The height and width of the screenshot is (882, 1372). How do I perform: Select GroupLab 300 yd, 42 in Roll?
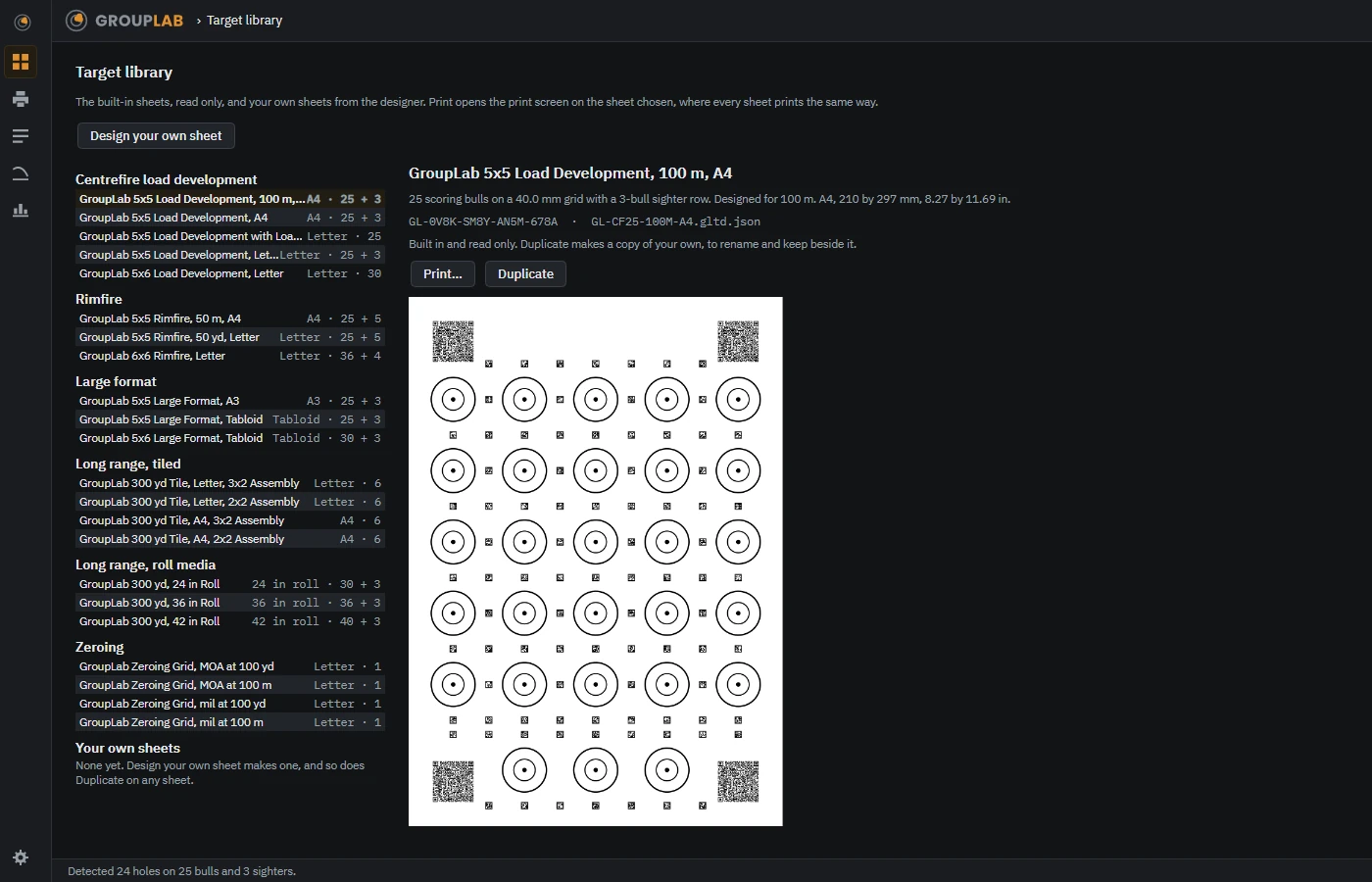tap(230, 621)
